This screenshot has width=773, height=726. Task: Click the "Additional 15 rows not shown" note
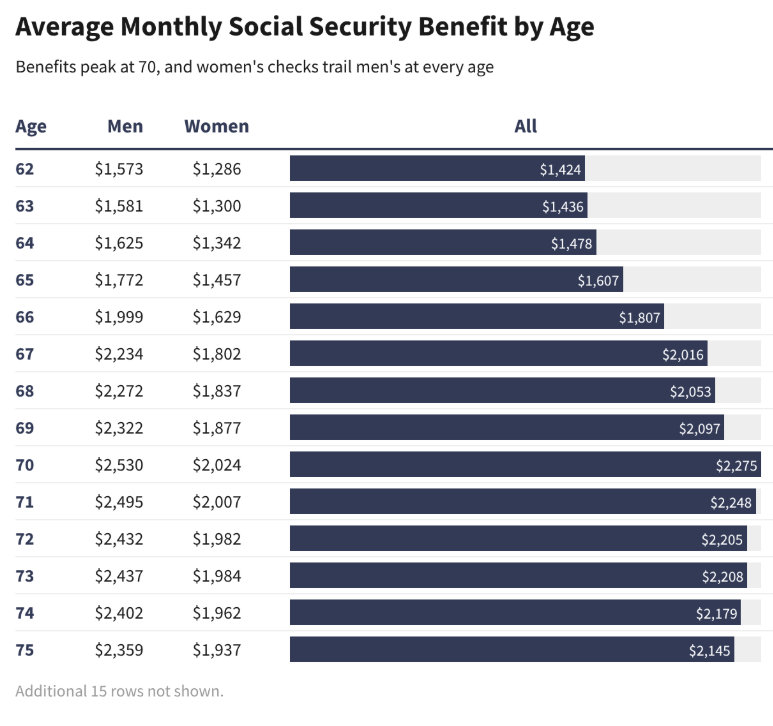119,691
